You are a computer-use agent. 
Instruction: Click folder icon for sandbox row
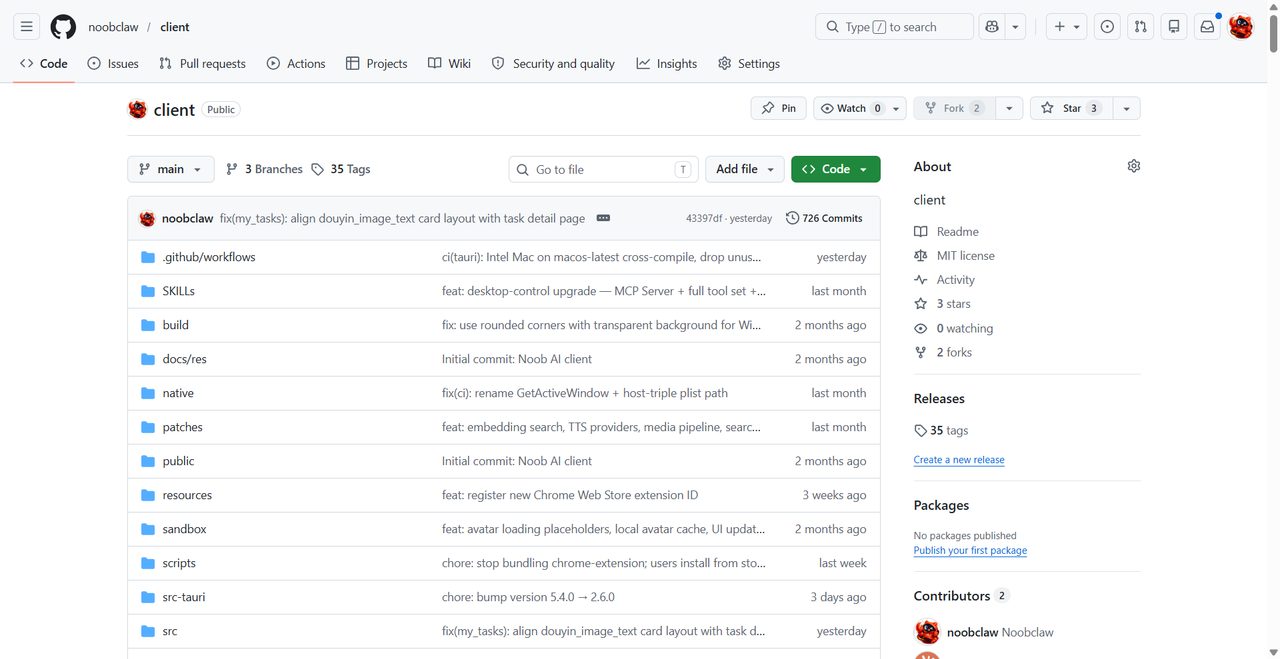(x=148, y=529)
